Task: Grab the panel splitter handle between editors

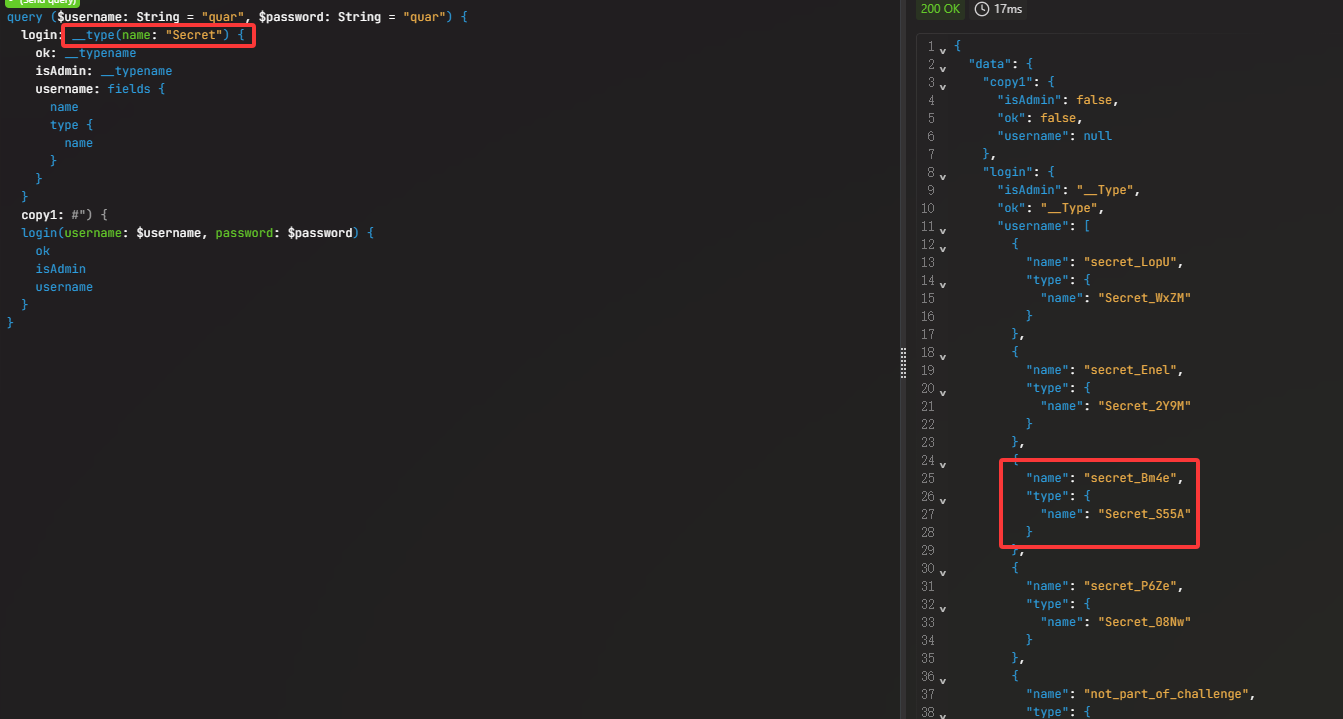Action: (904, 360)
